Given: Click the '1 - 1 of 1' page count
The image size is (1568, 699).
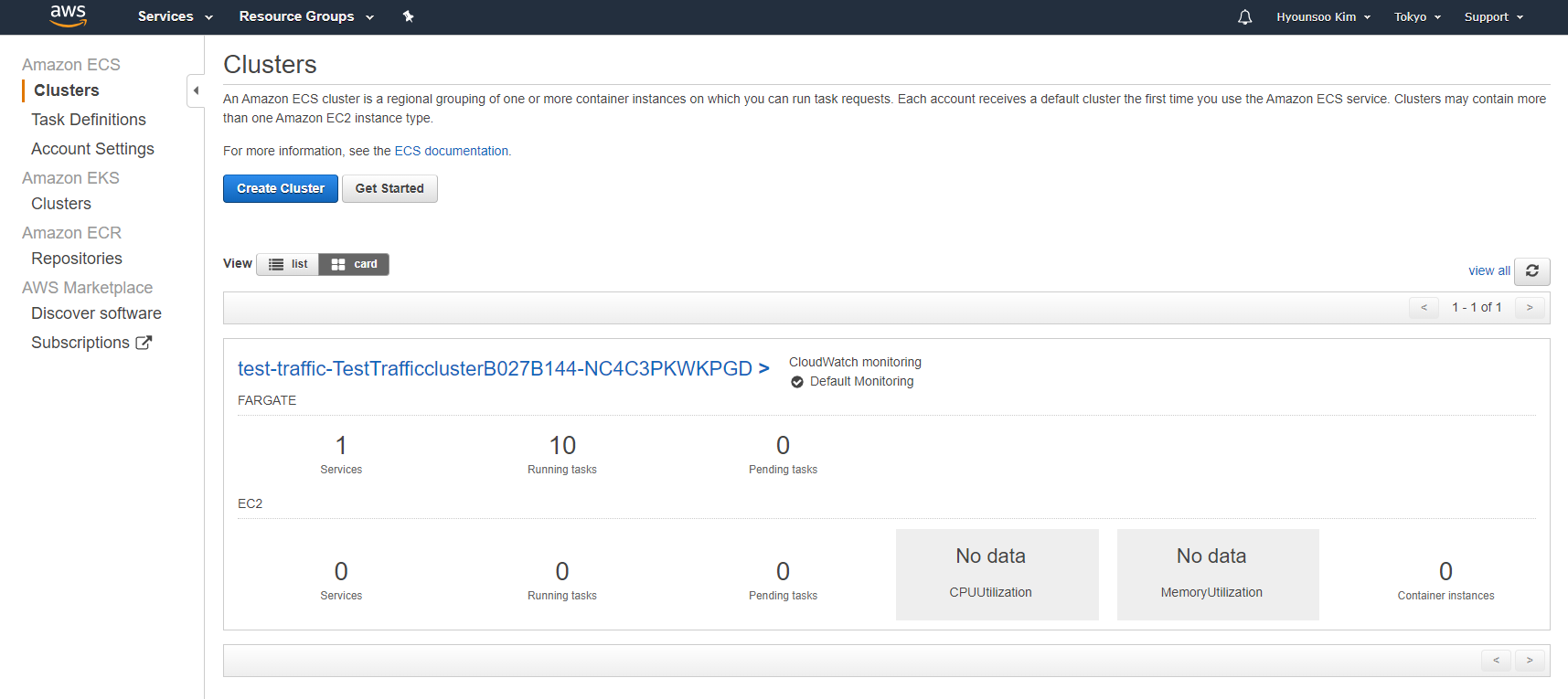Looking at the screenshot, I should 1477,307.
